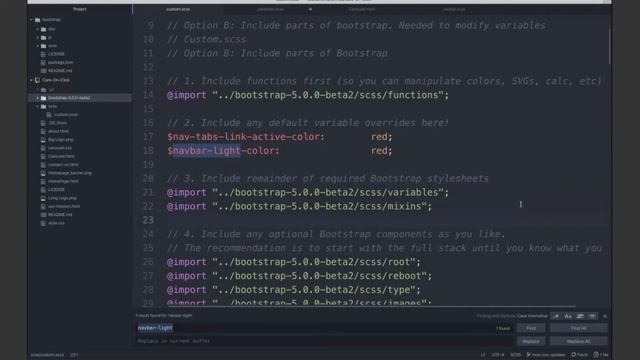Image resolution: width=640 pixels, height=360 pixels.
Task: Click the Replace button
Action: tap(531, 341)
